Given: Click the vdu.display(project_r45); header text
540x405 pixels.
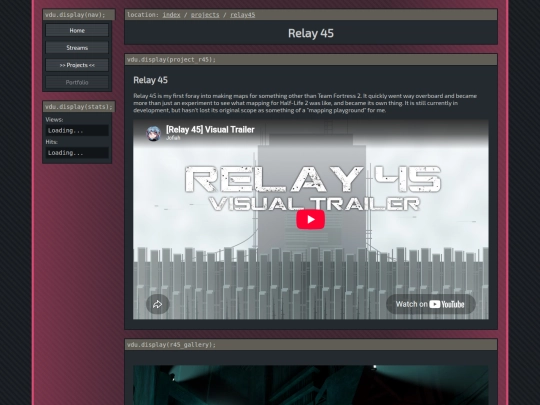Looking at the screenshot, I should click(172, 60).
